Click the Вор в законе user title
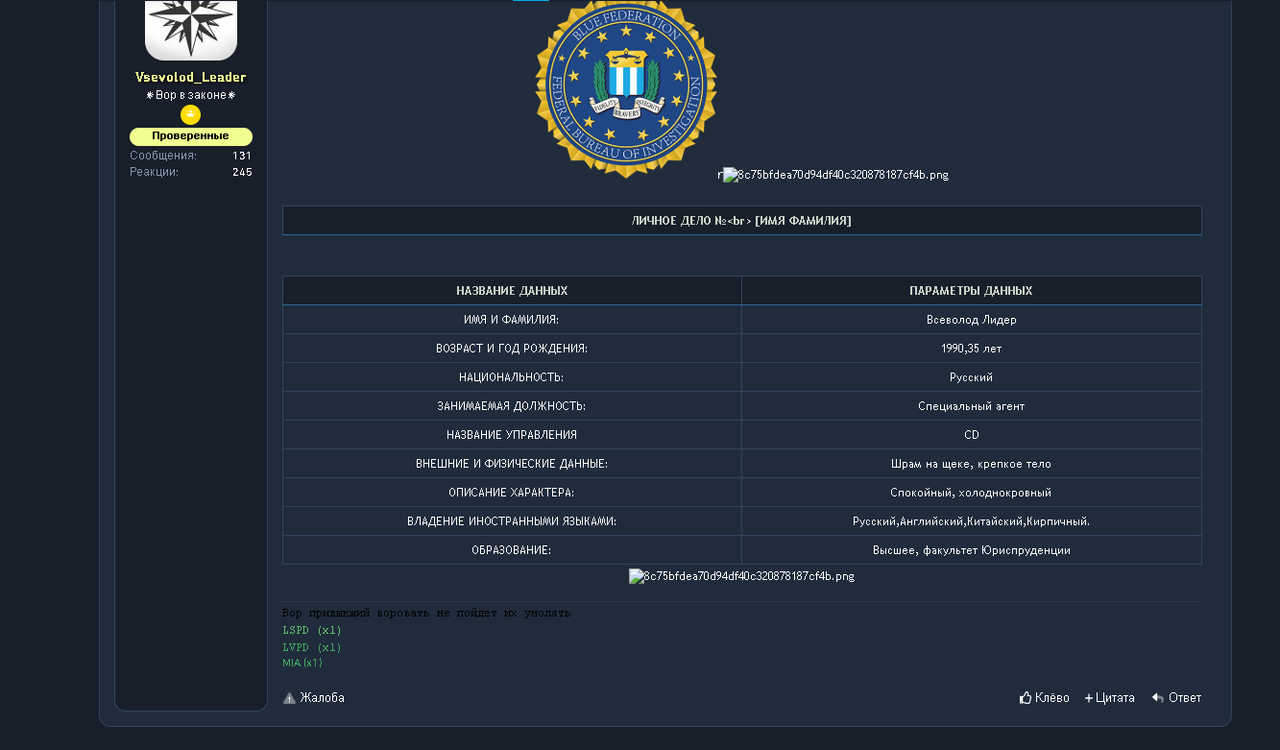The height and width of the screenshot is (750, 1280). tap(190, 95)
